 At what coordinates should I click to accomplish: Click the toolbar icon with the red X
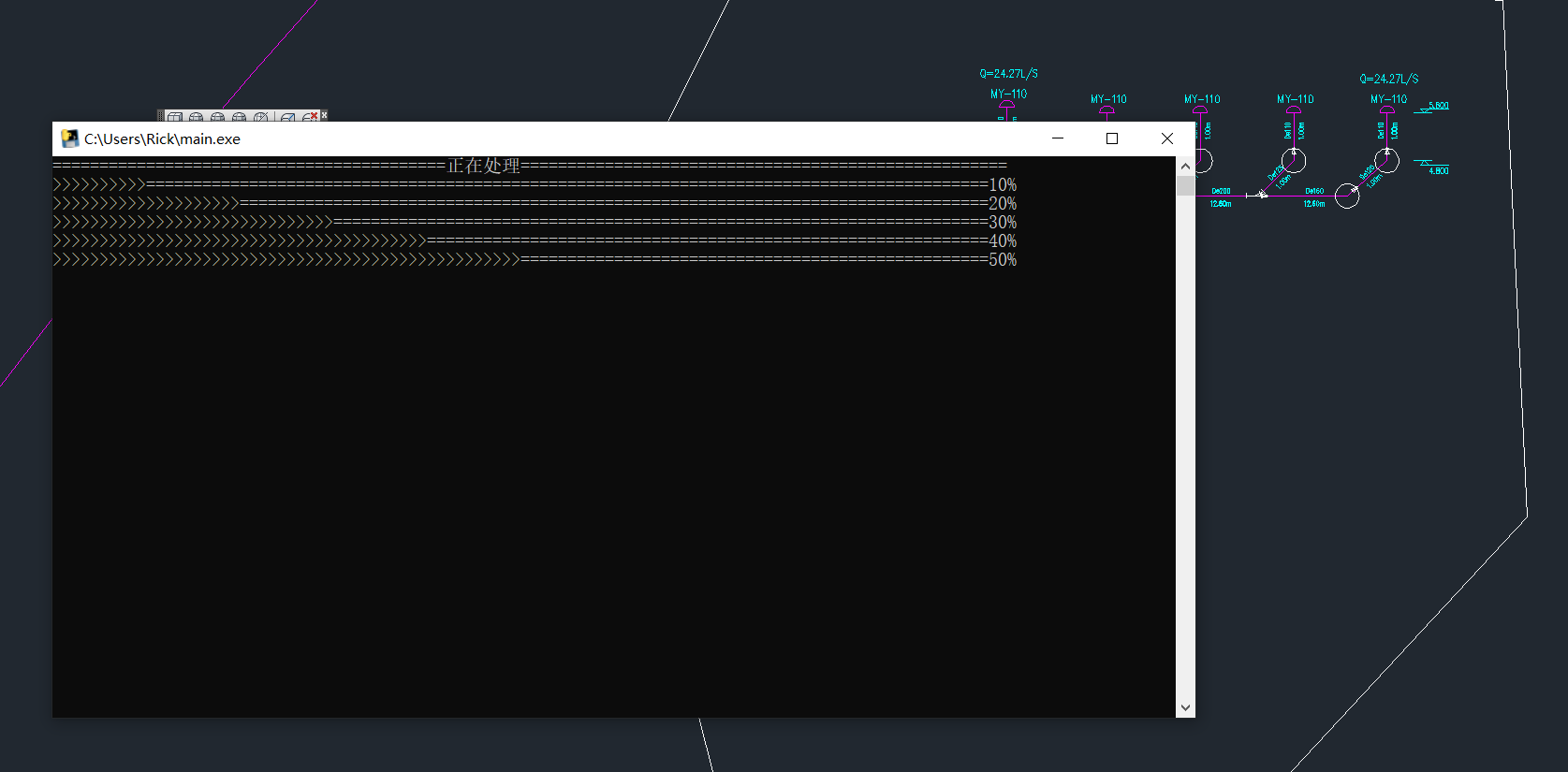(x=310, y=117)
